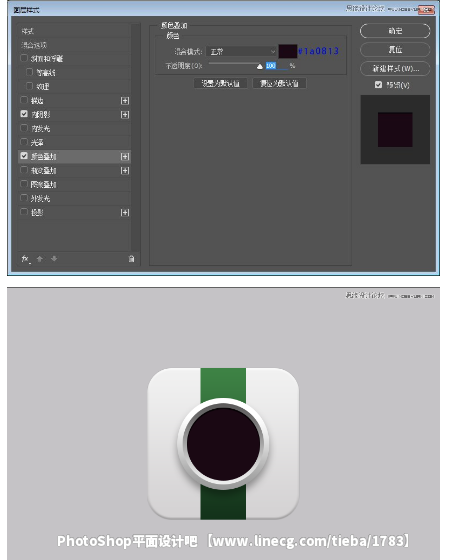465x560 pixels.
Task: Open the 外发光 (Outer Glow) row label
Action: pyautogui.click(x=40, y=199)
